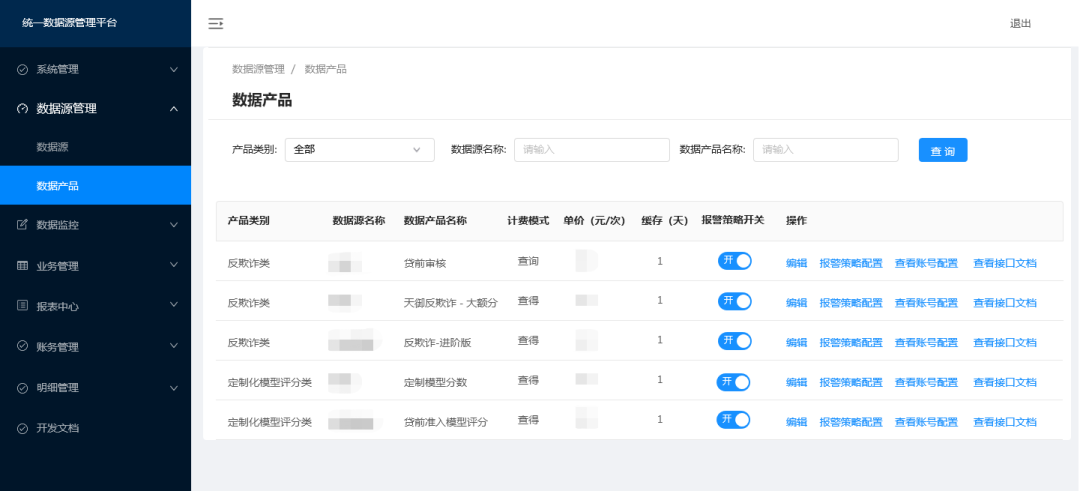Open the 产品类别 dropdown showing 全部
This screenshot has height=491, width=1080.
(359, 150)
